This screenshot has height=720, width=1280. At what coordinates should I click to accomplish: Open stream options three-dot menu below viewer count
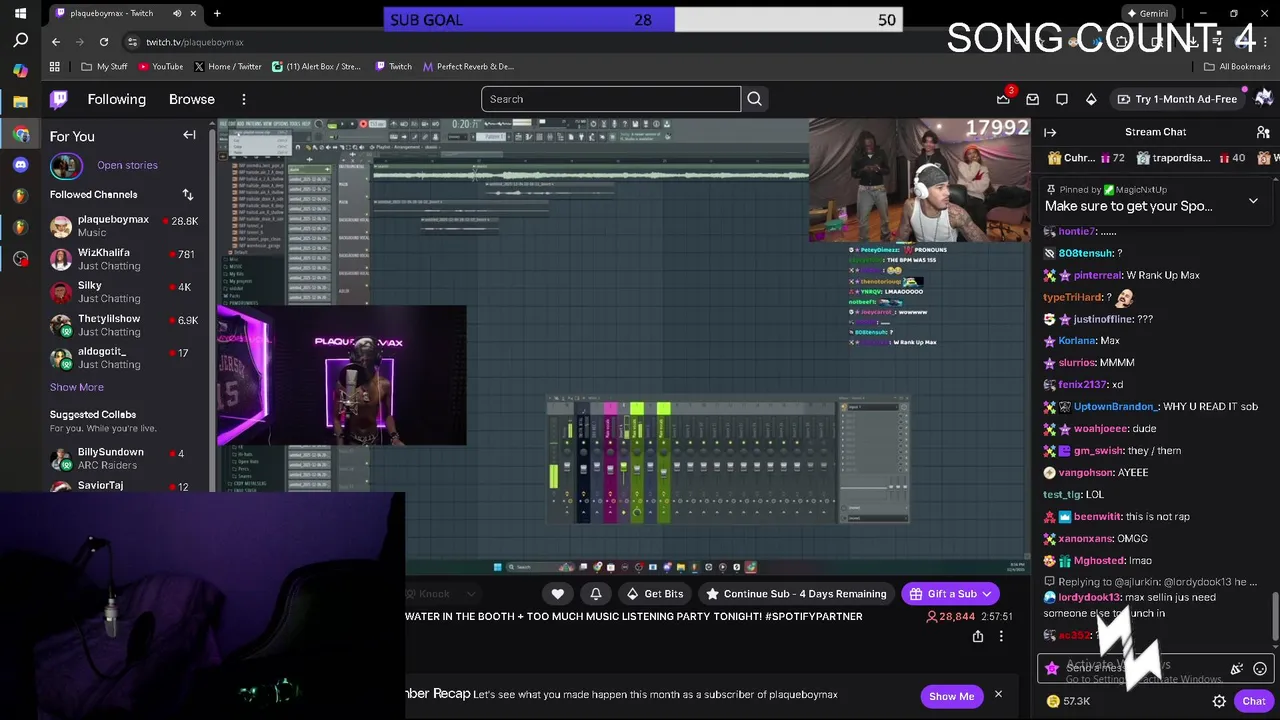(1001, 636)
